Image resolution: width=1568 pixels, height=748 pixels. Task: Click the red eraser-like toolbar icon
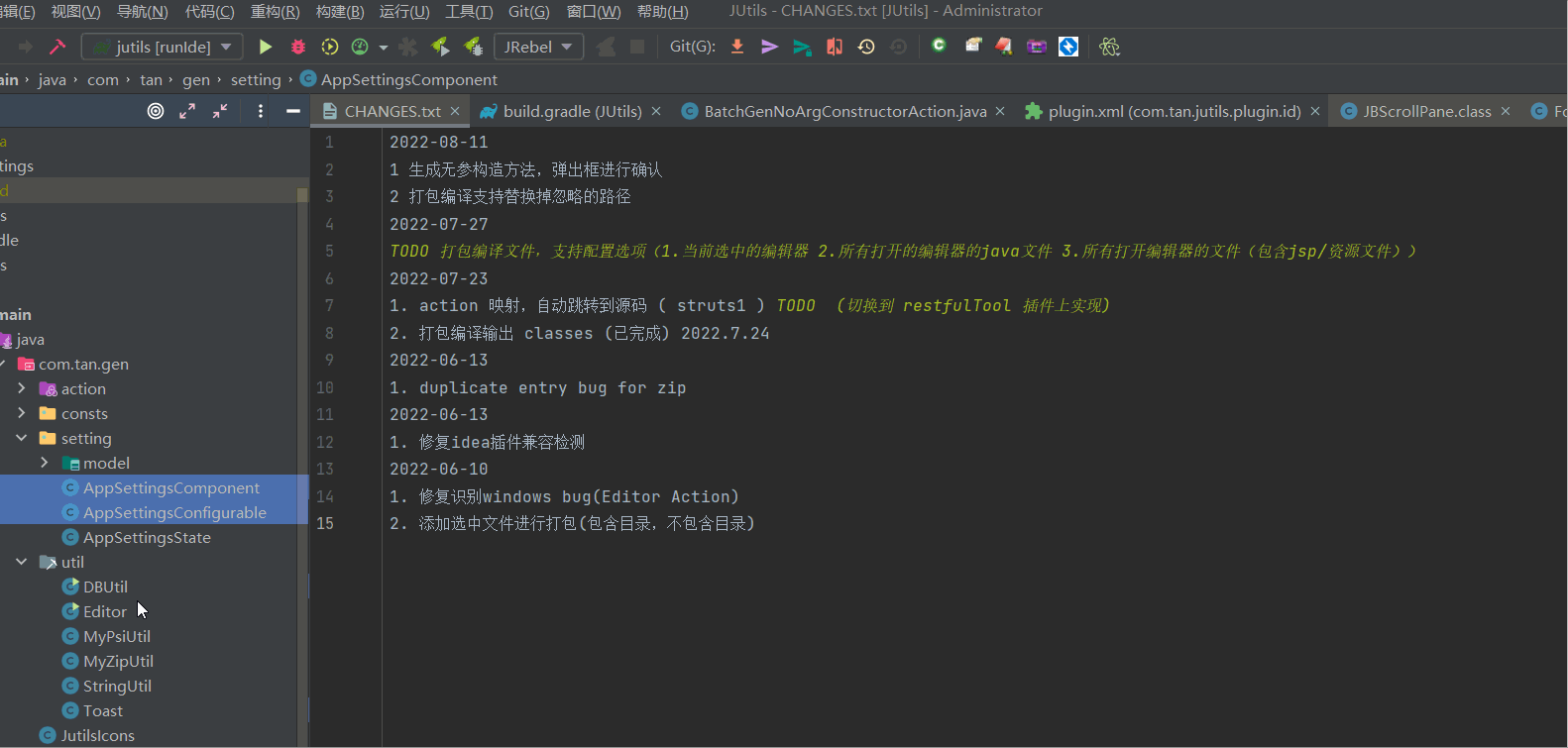1004,46
